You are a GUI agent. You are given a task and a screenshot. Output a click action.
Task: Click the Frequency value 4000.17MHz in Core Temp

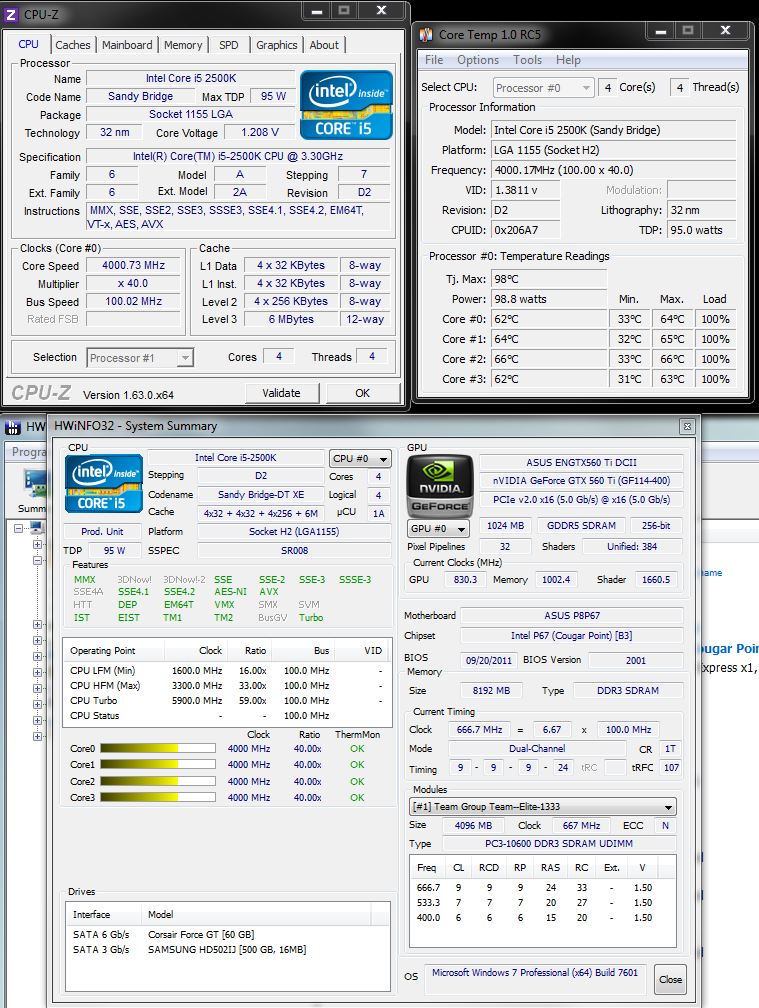pyautogui.click(x=614, y=170)
